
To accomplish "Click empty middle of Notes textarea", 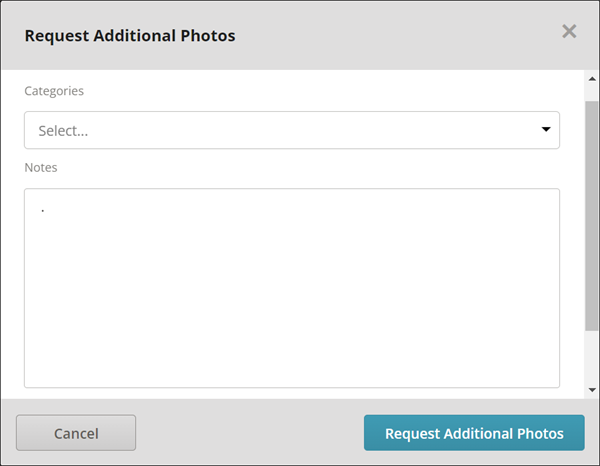I will click(292, 288).
